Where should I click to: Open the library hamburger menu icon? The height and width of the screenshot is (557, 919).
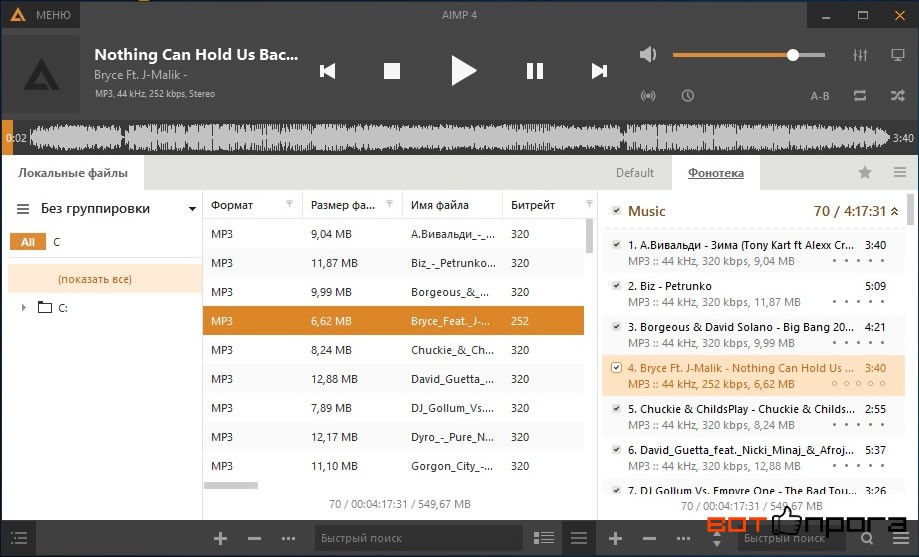[x=579, y=538]
